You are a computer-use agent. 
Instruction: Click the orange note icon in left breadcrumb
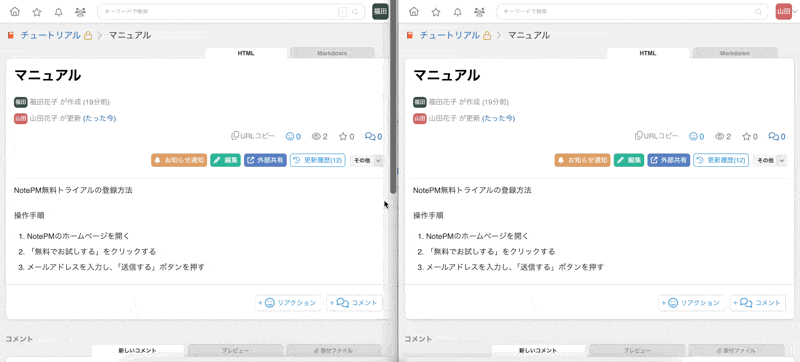[11, 35]
